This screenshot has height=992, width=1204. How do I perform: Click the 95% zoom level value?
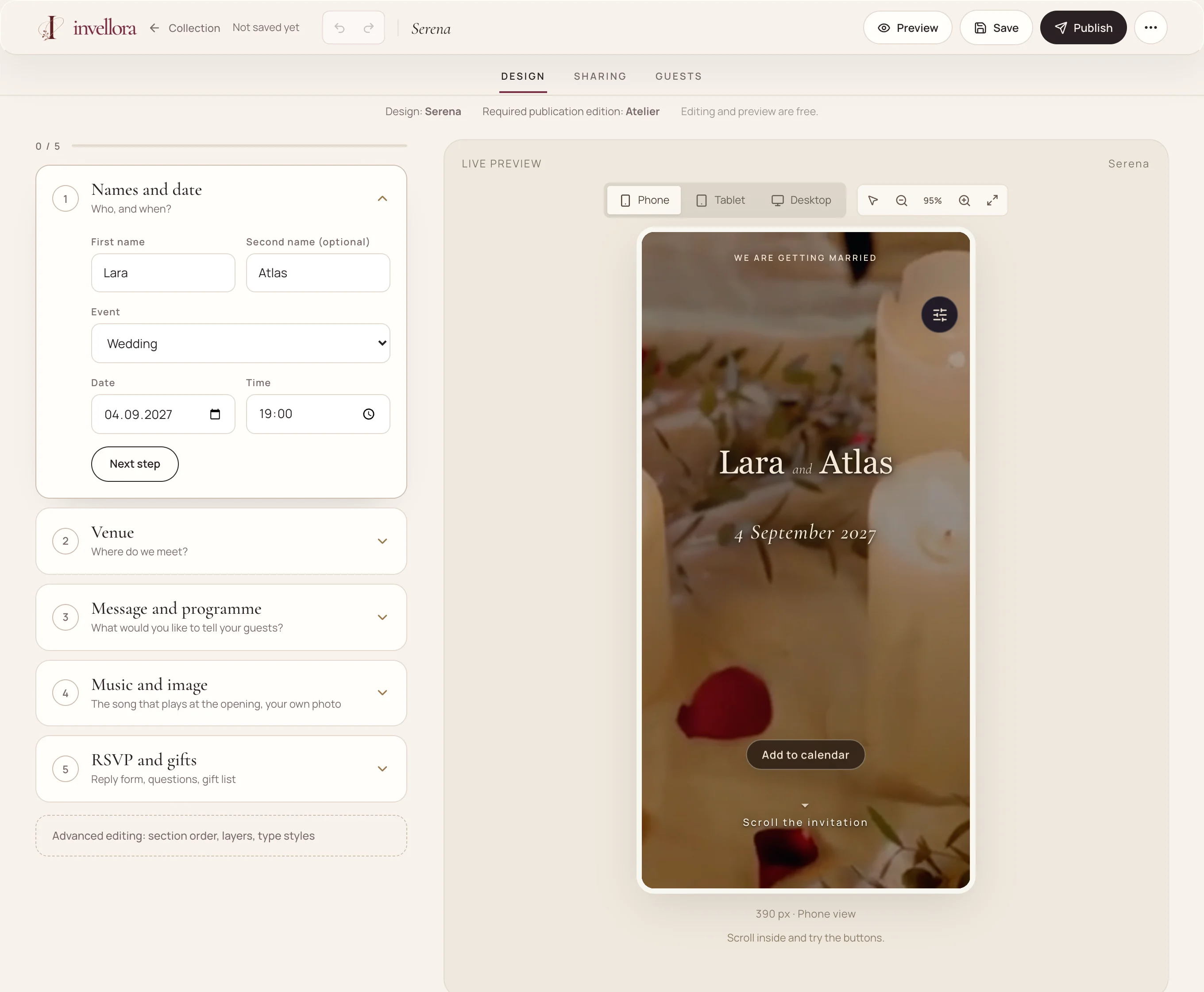[x=932, y=201]
